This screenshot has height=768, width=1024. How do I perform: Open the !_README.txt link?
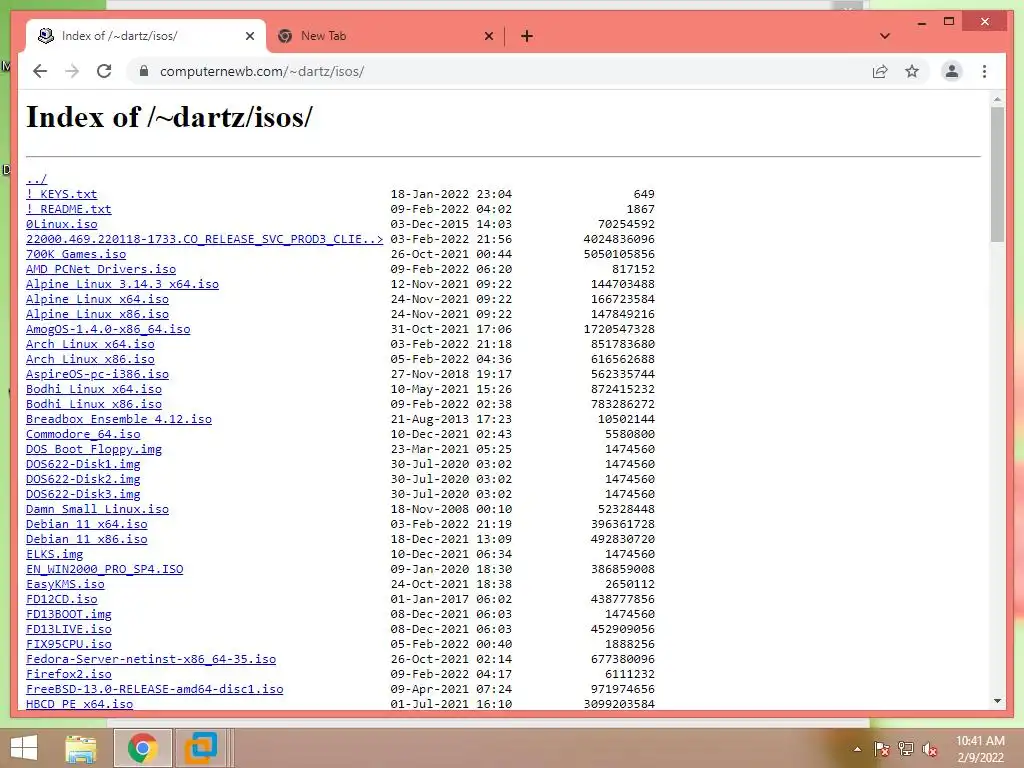pos(69,209)
